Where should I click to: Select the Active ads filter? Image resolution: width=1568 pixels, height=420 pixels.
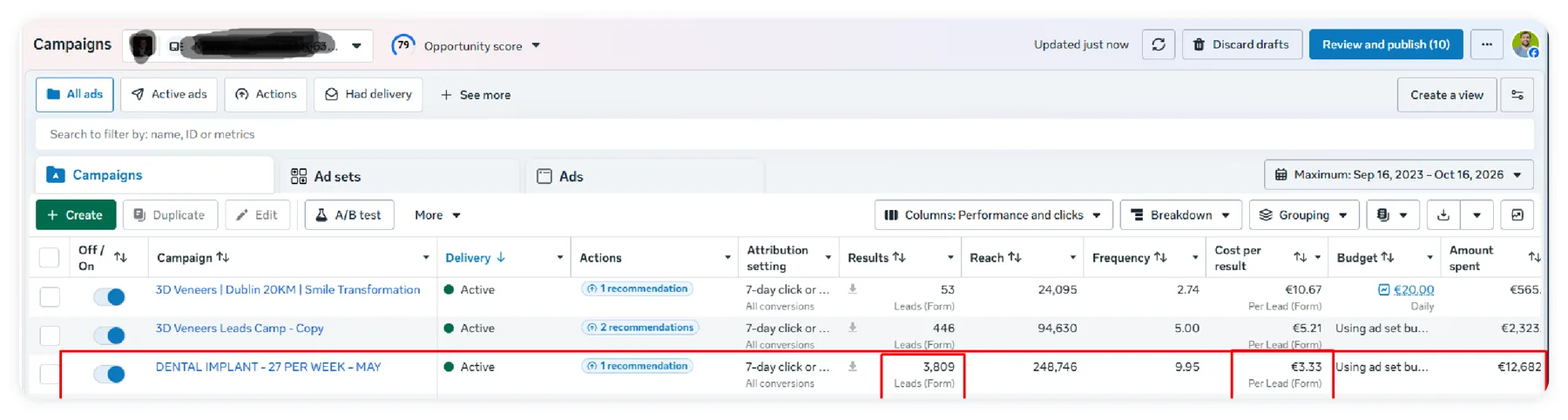point(169,94)
